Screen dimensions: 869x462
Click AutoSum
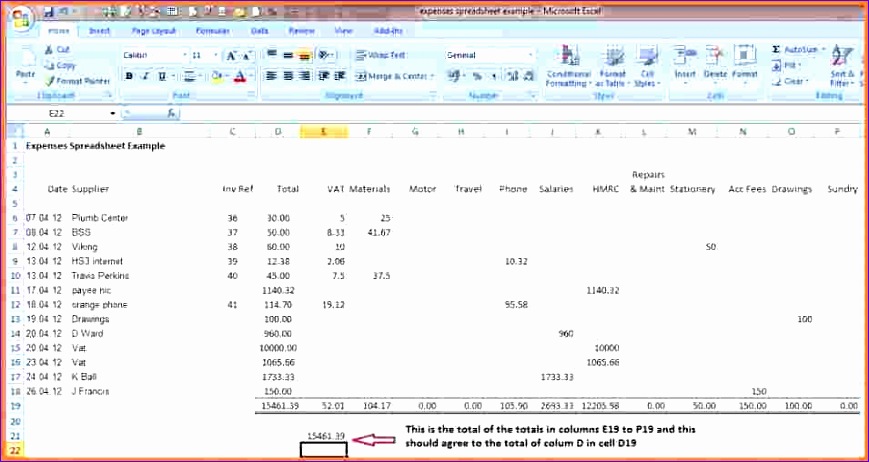click(x=795, y=50)
